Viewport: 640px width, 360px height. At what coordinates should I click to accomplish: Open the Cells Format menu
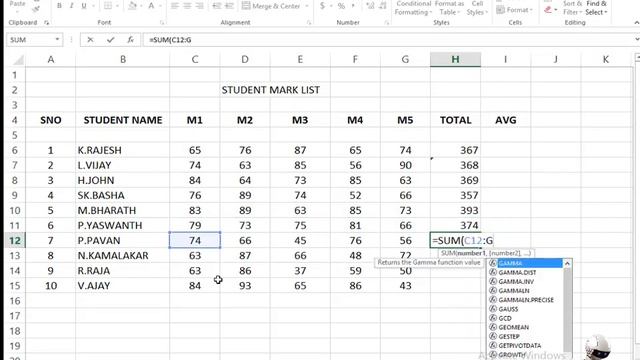point(515,10)
